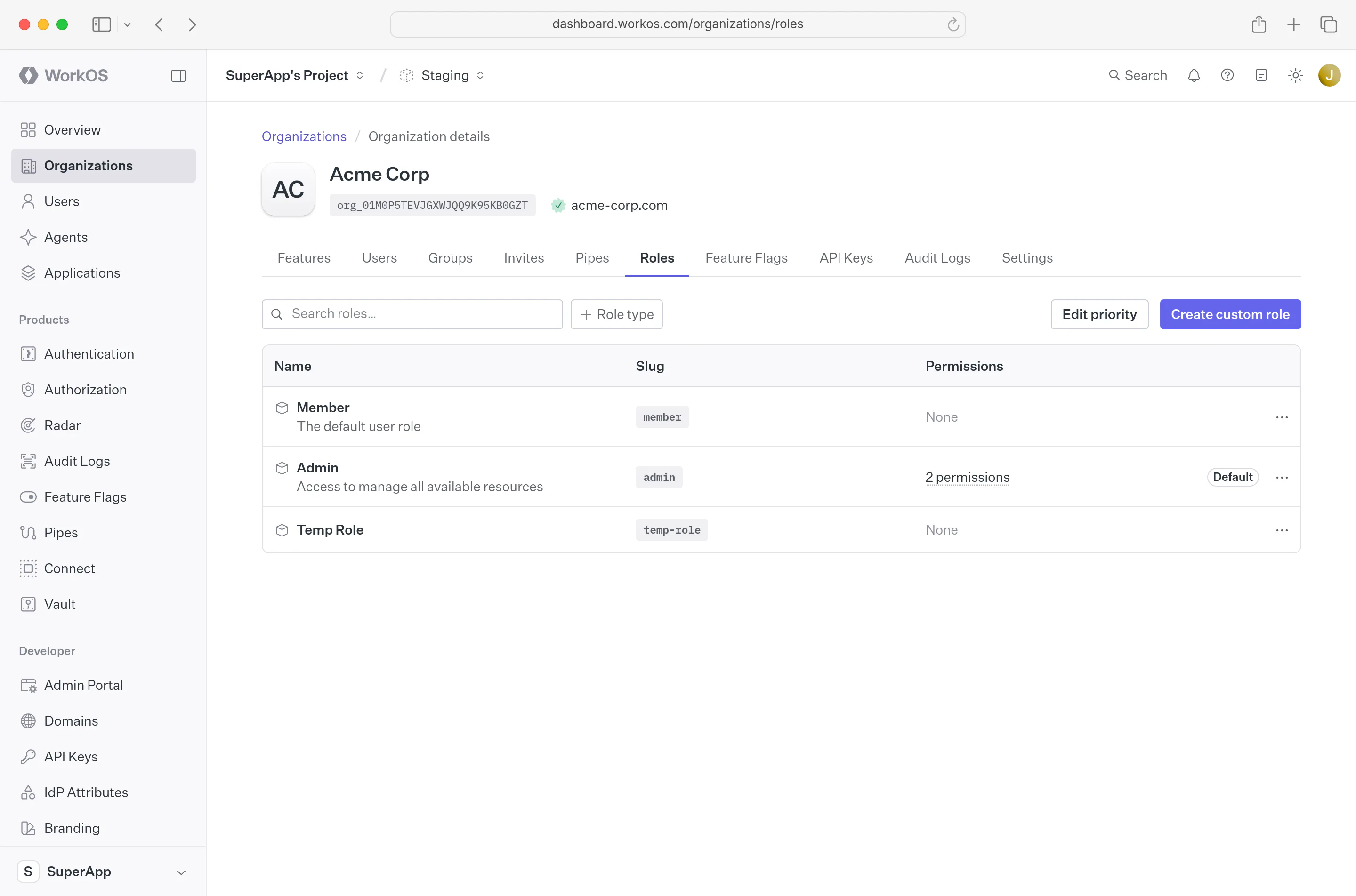Click the browser URL address bar
Viewport: 1356px width, 896px height.
(678, 24)
